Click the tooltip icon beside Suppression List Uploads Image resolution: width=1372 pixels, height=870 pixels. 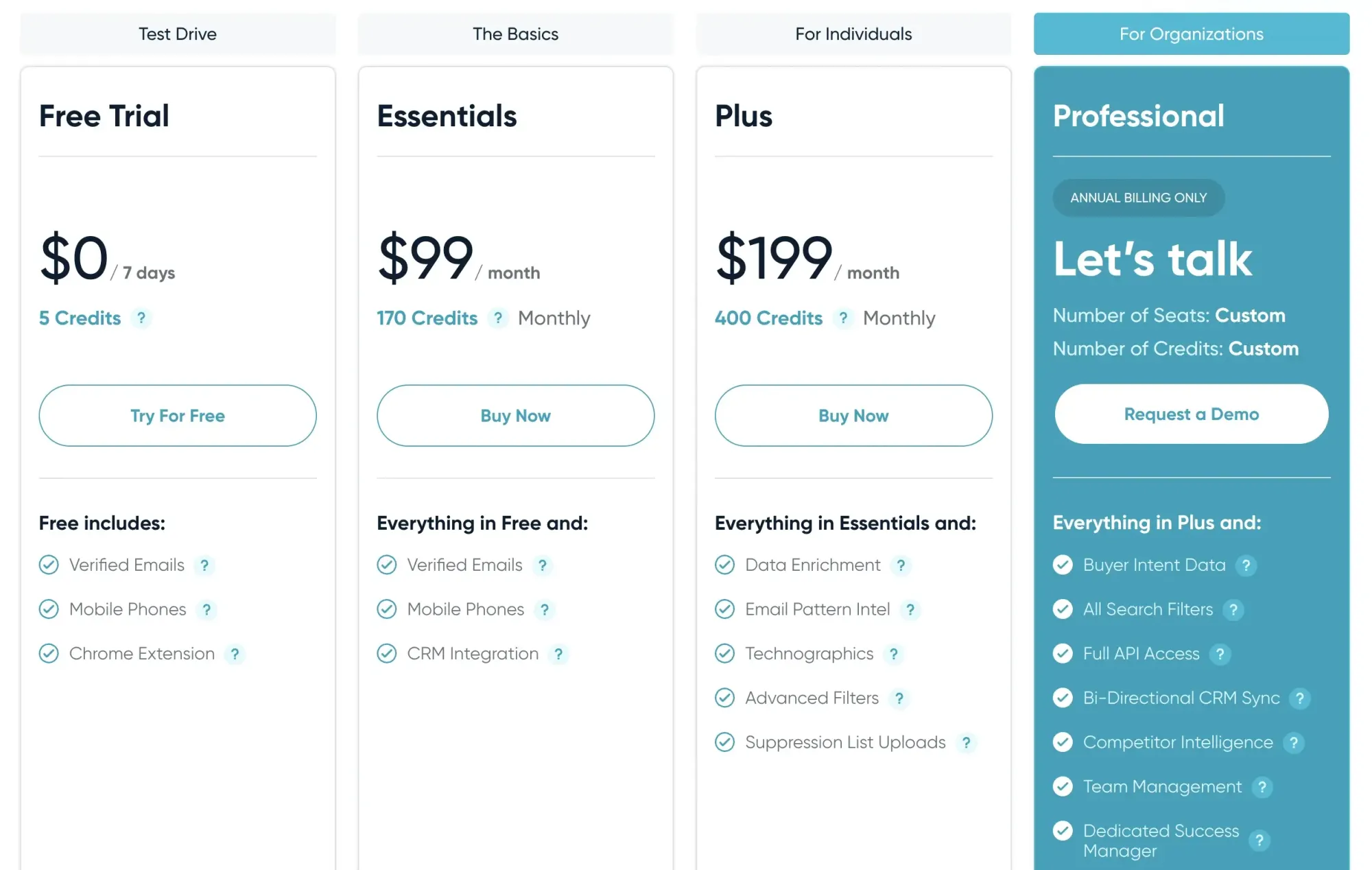(967, 742)
